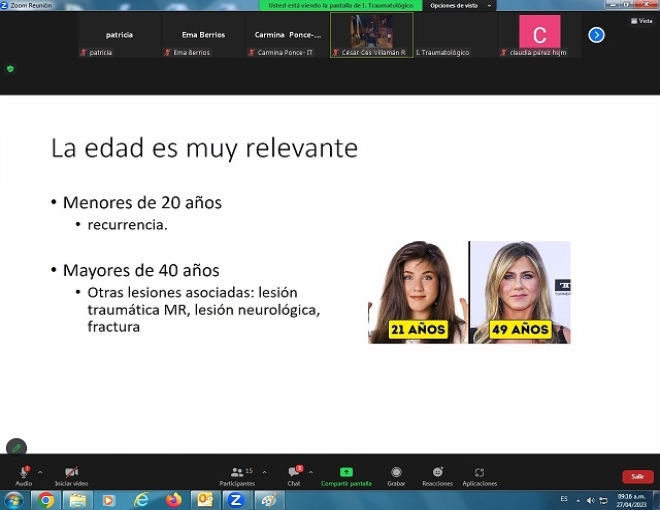Show next participants with blue arrow
This screenshot has height=510, width=660.
tap(596, 35)
